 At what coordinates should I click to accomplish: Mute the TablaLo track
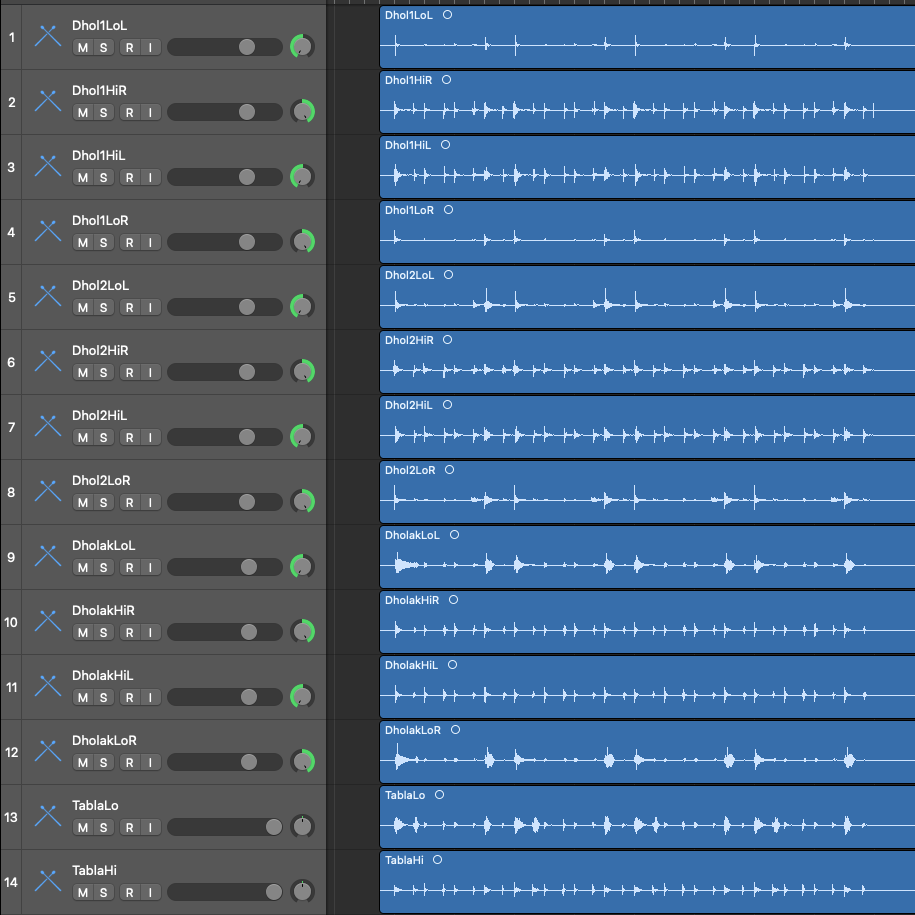83,827
